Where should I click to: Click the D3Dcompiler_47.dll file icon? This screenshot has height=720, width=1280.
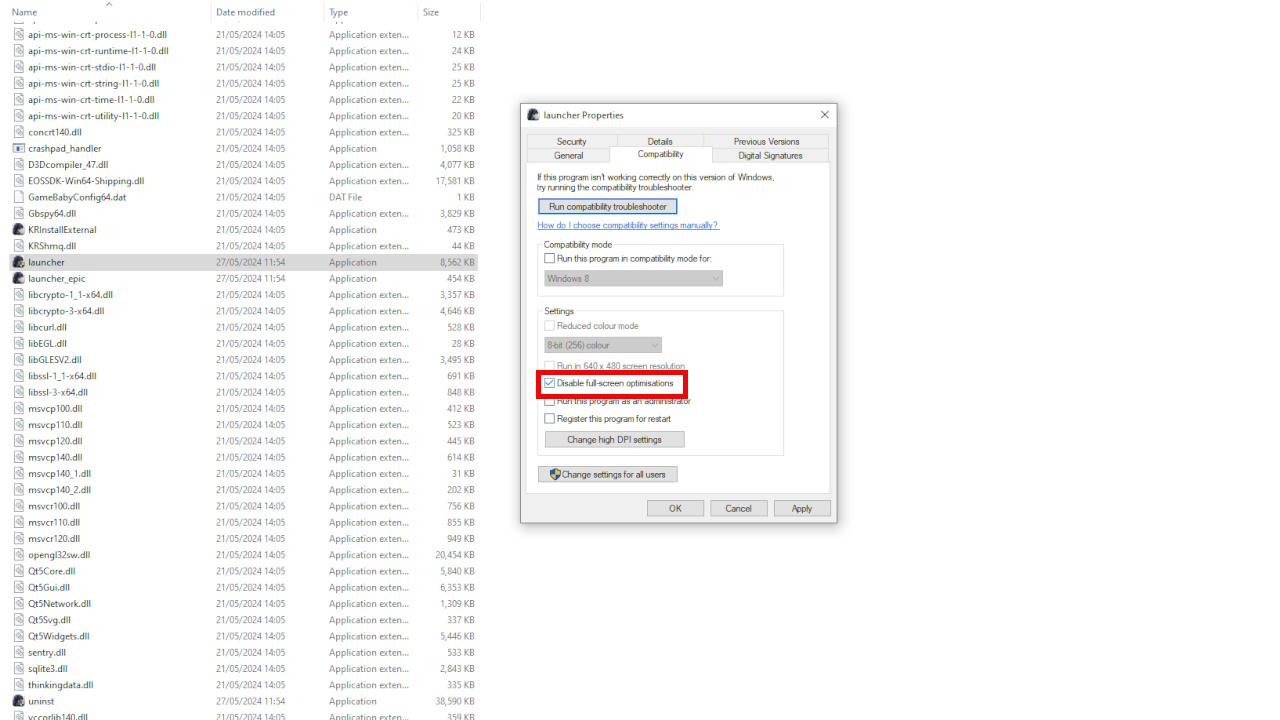(18, 164)
